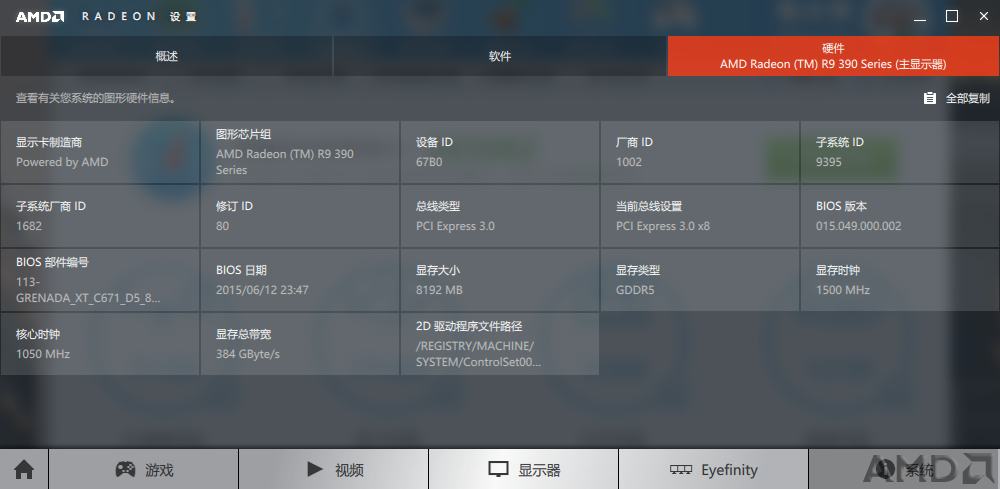
Task: Select the BIOS 部件编号 tile
Action: point(100,279)
